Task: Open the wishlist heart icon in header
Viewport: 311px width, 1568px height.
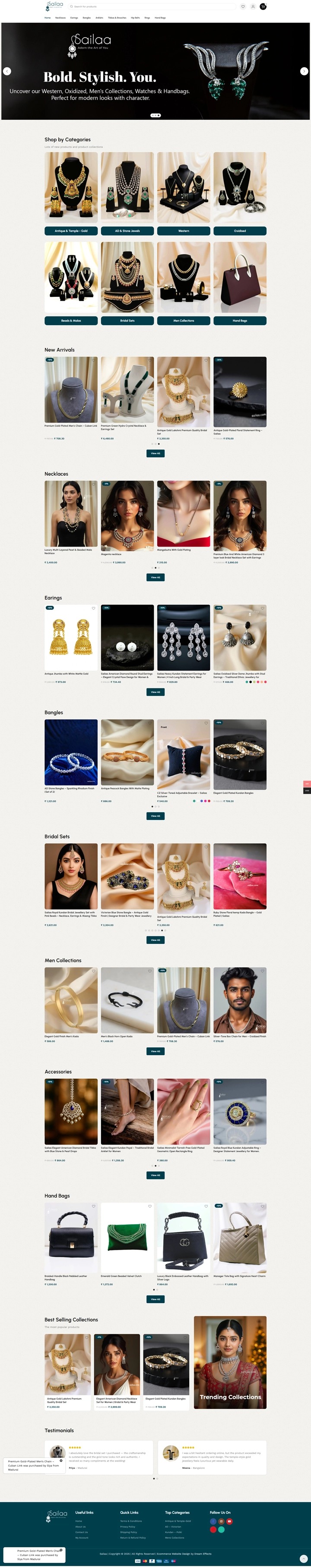Action: point(243,7)
